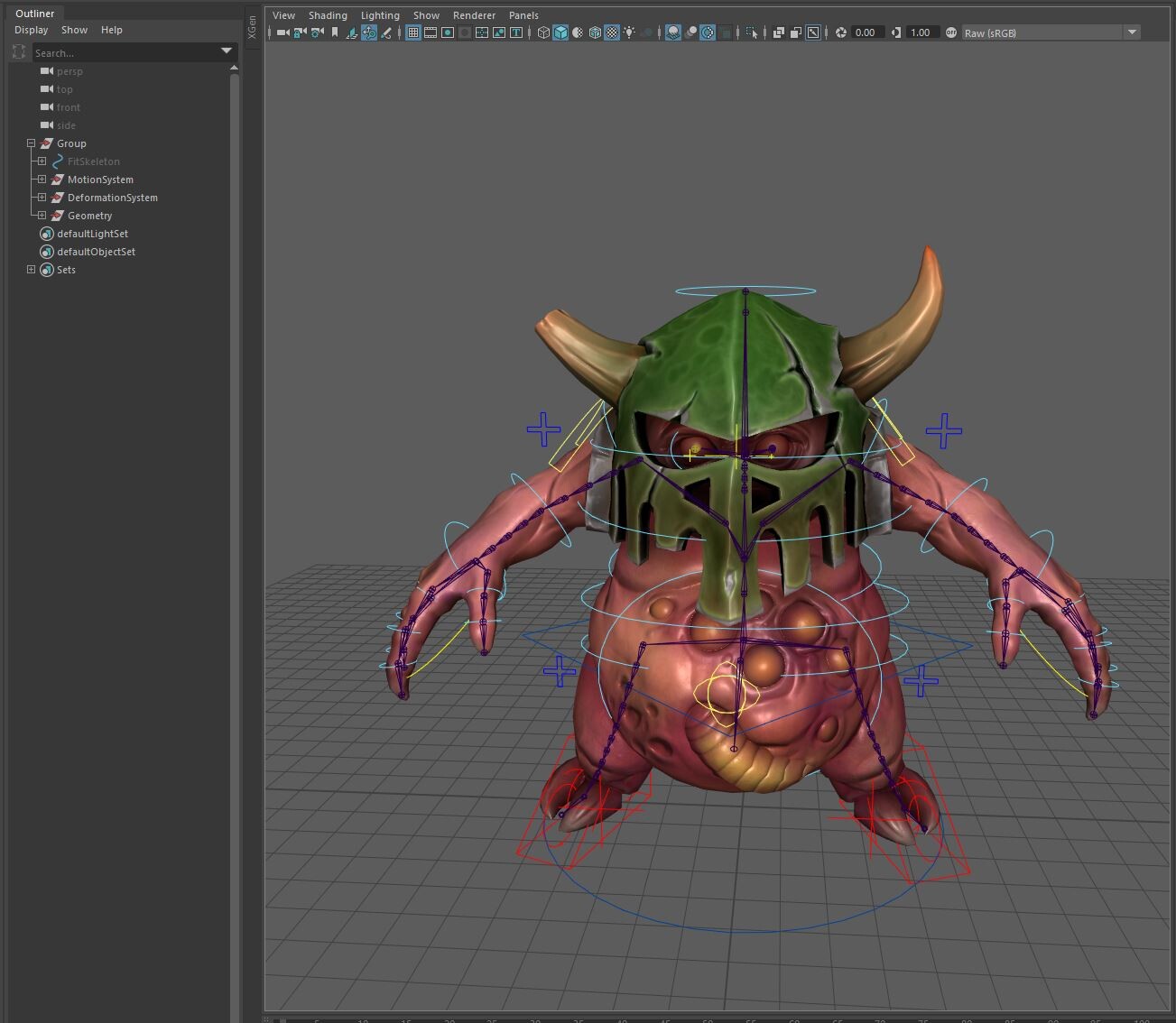Click the use all lights bulb icon
Viewport: 1176px width, 1023px height.
629,32
